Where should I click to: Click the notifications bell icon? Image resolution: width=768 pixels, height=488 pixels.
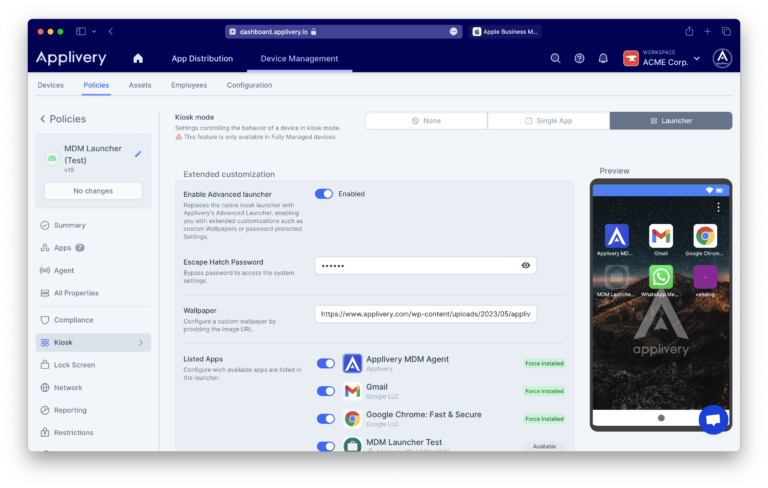click(x=603, y=58)
